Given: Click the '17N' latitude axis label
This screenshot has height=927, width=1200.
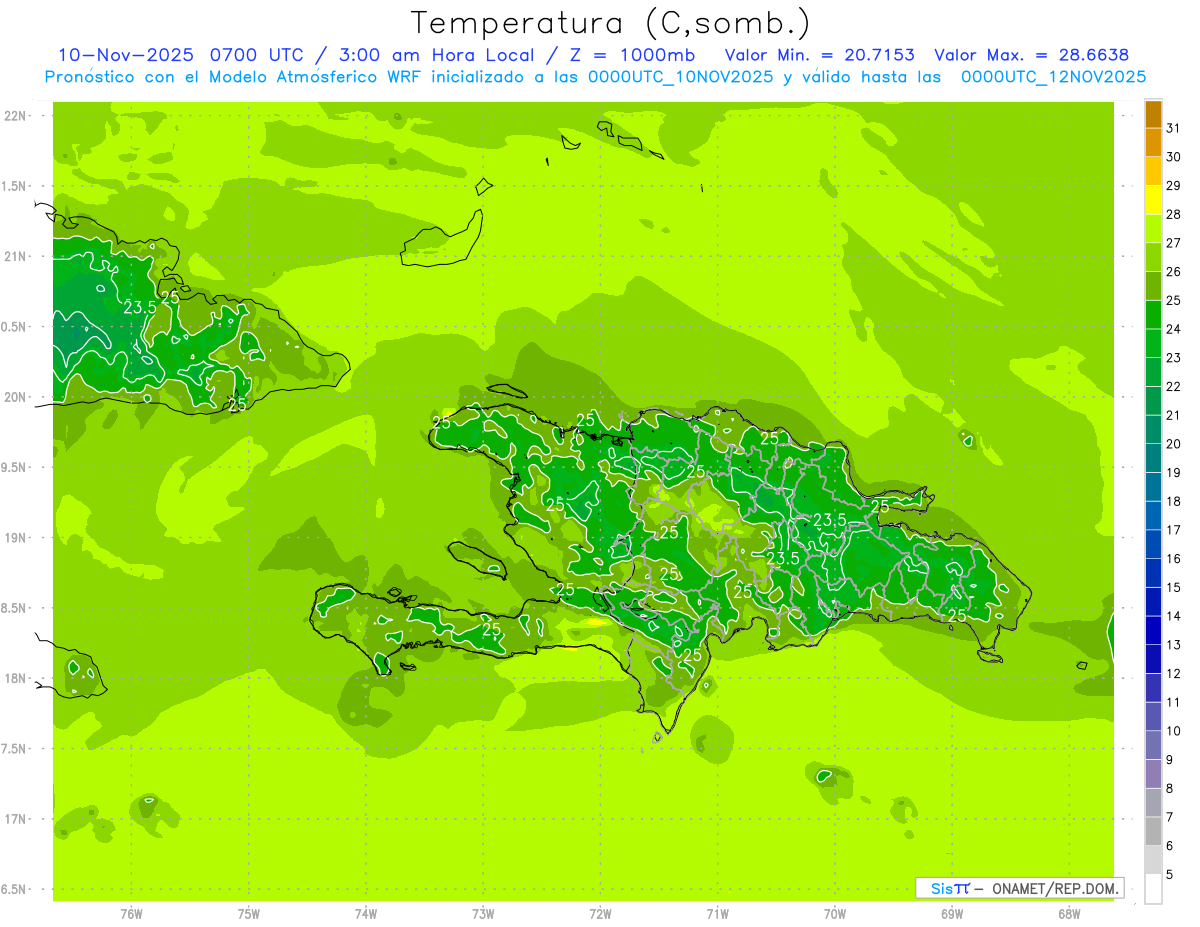Looking at the screenshot, I should tap(17, 819).
